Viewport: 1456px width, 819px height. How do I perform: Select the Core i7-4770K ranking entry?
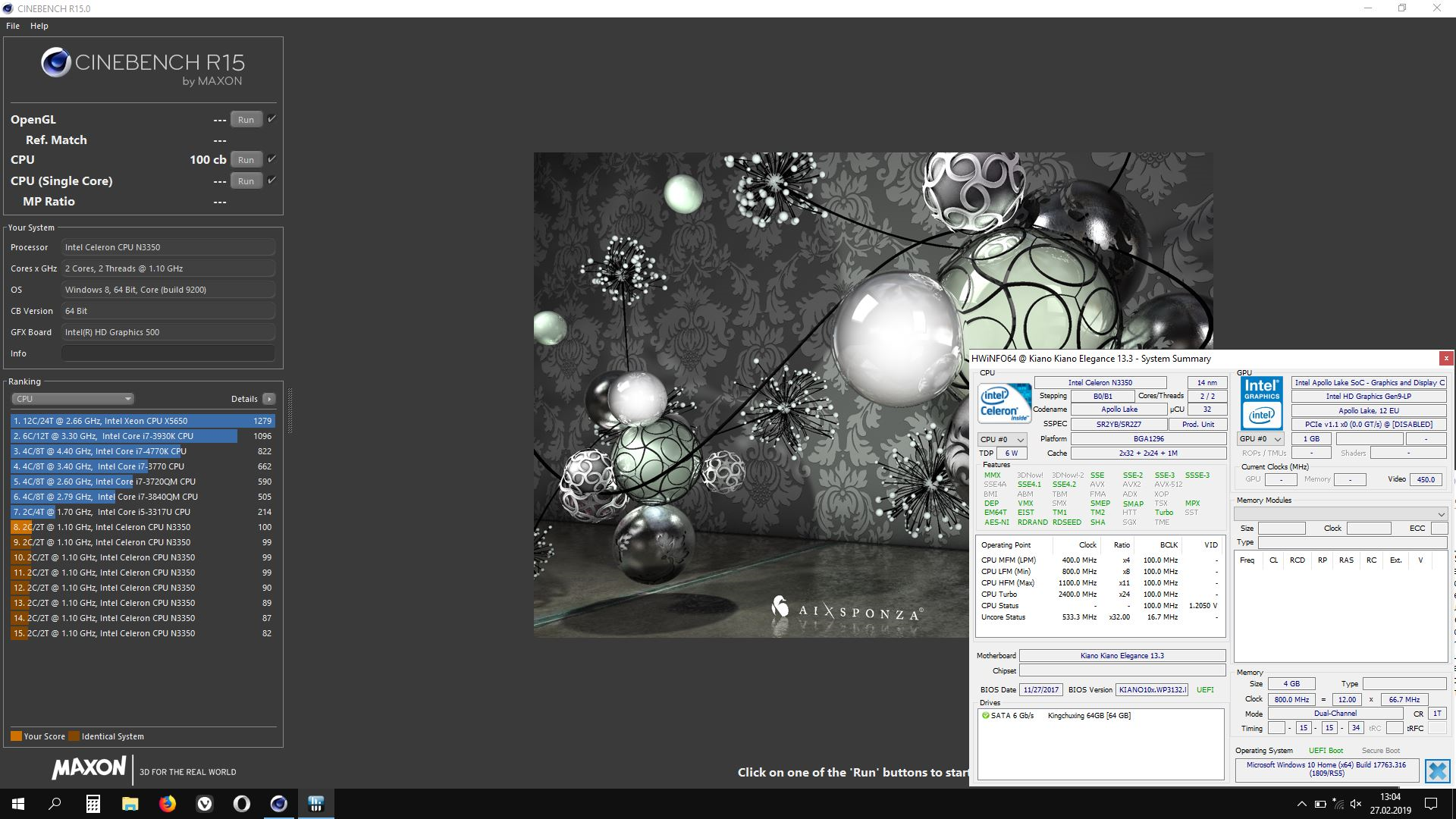pos(143,451)
